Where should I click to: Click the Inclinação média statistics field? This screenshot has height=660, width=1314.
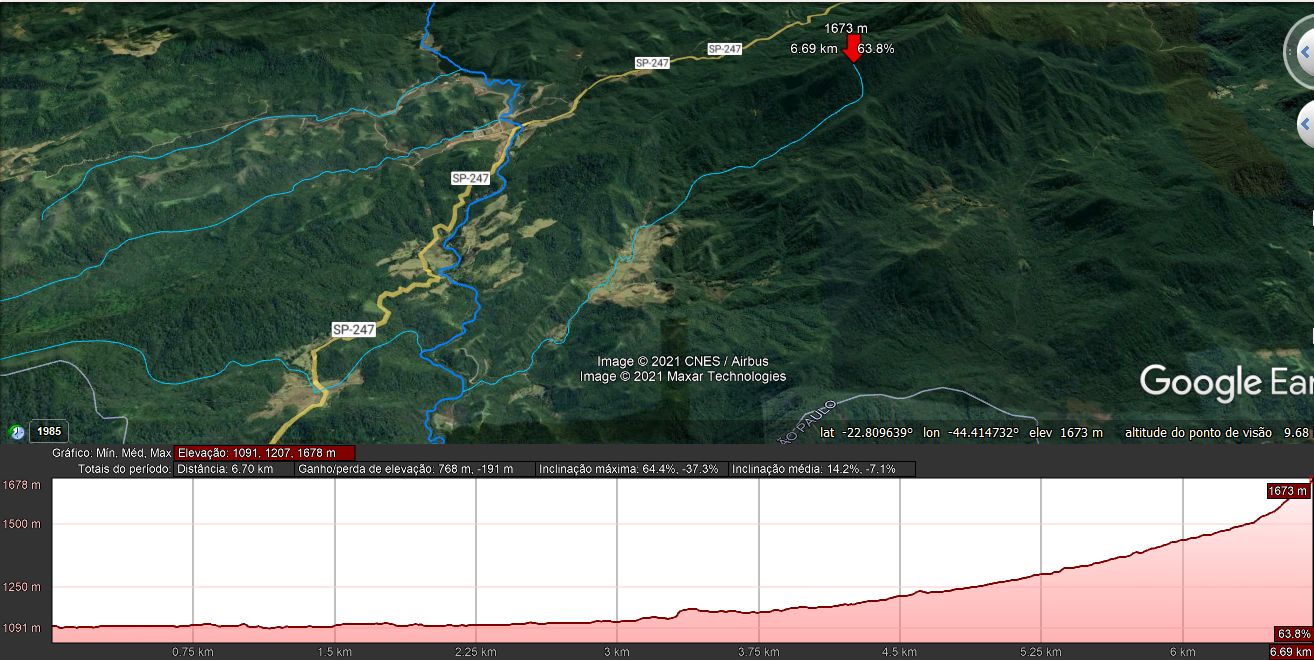(x=822, y=469)
